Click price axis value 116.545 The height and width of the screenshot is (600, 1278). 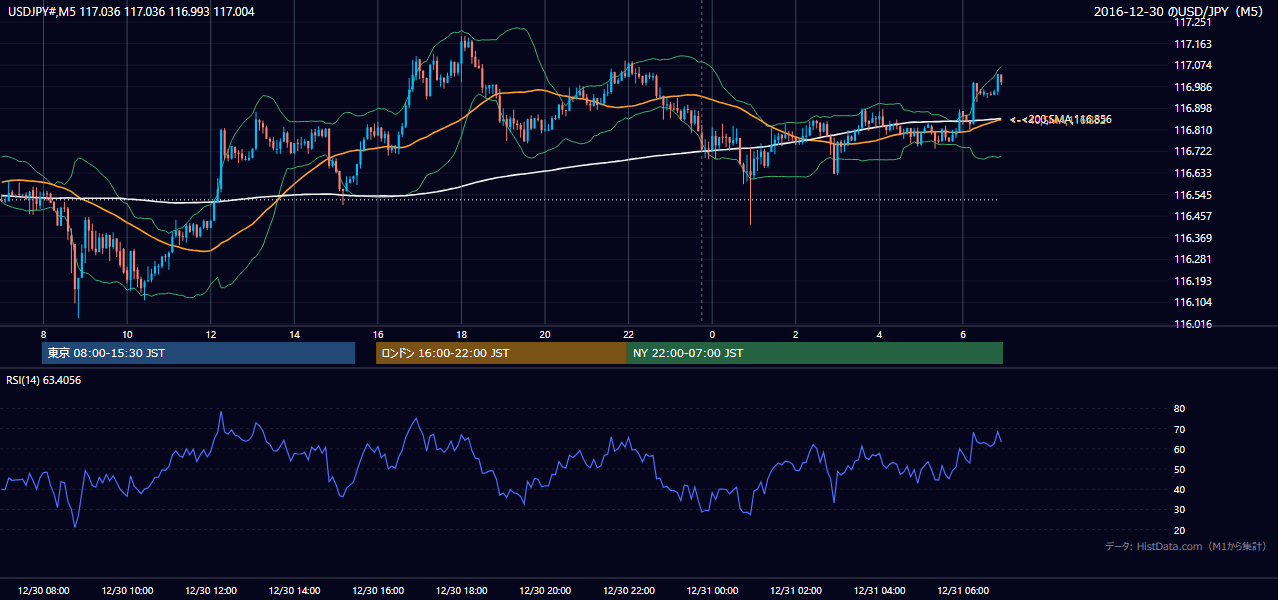click(x=1193, y=195)
